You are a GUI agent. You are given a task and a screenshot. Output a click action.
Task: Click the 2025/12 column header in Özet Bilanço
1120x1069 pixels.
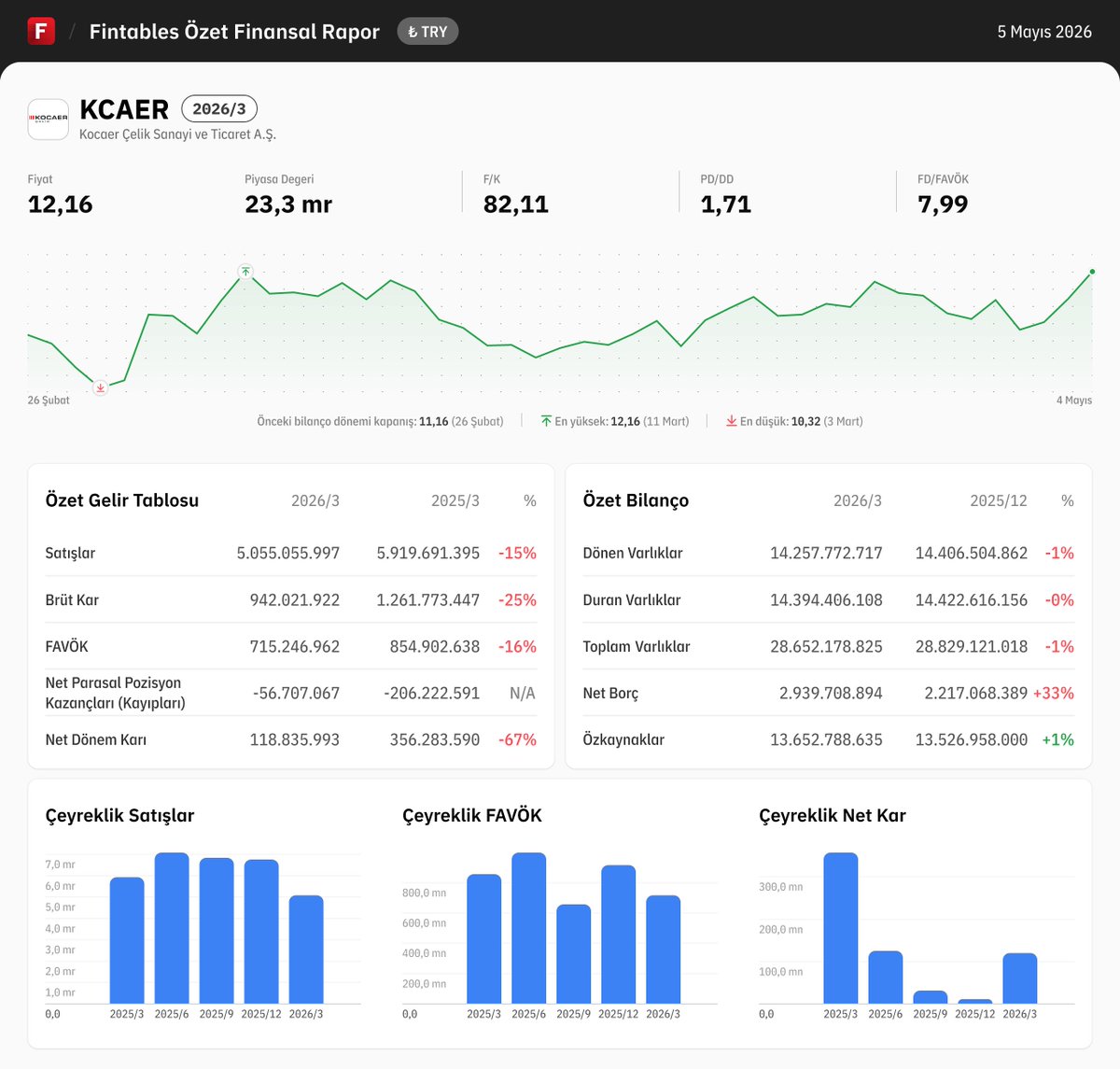click(999, 501)
